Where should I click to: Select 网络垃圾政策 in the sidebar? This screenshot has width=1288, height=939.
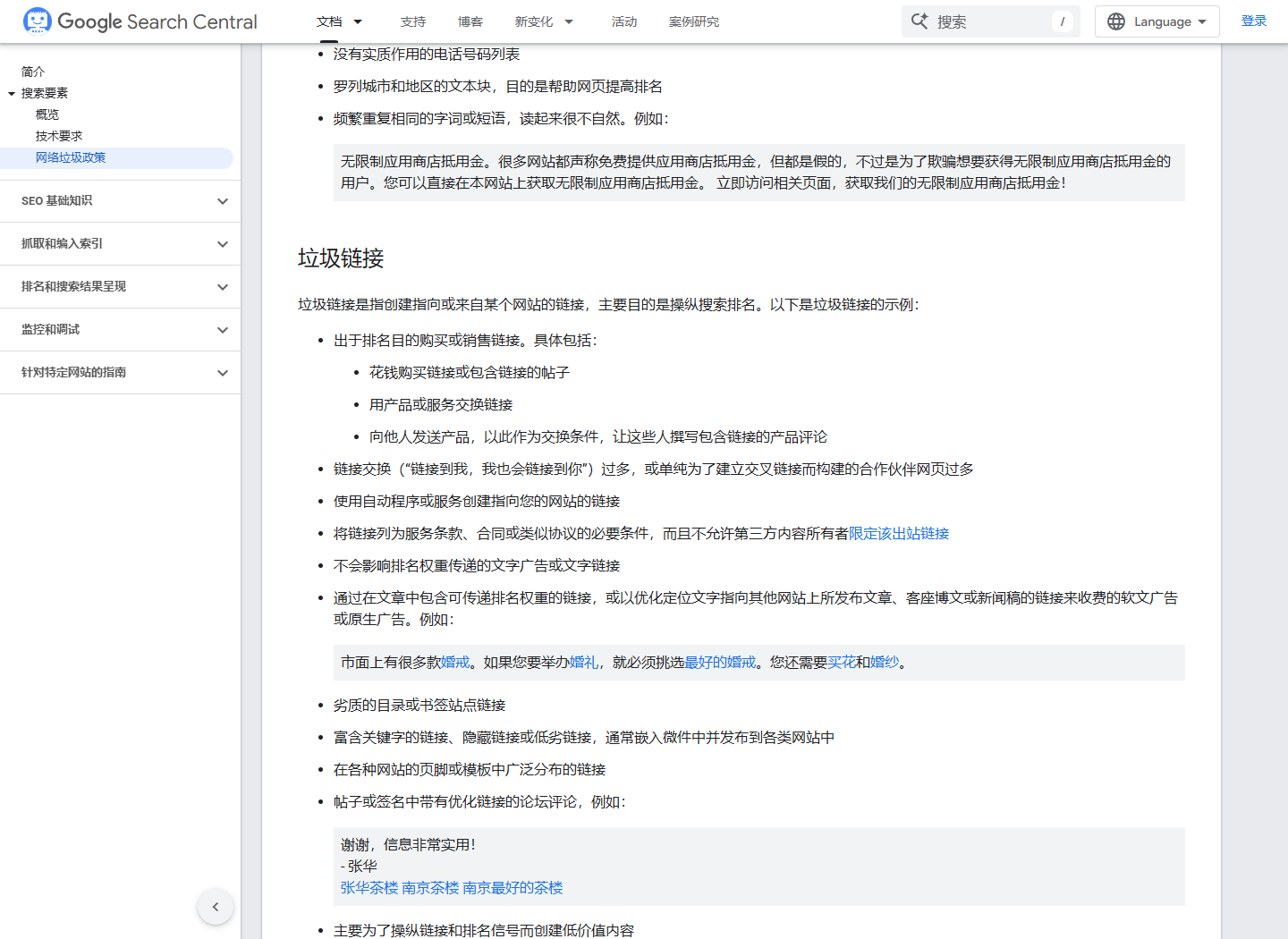point(71,157)
